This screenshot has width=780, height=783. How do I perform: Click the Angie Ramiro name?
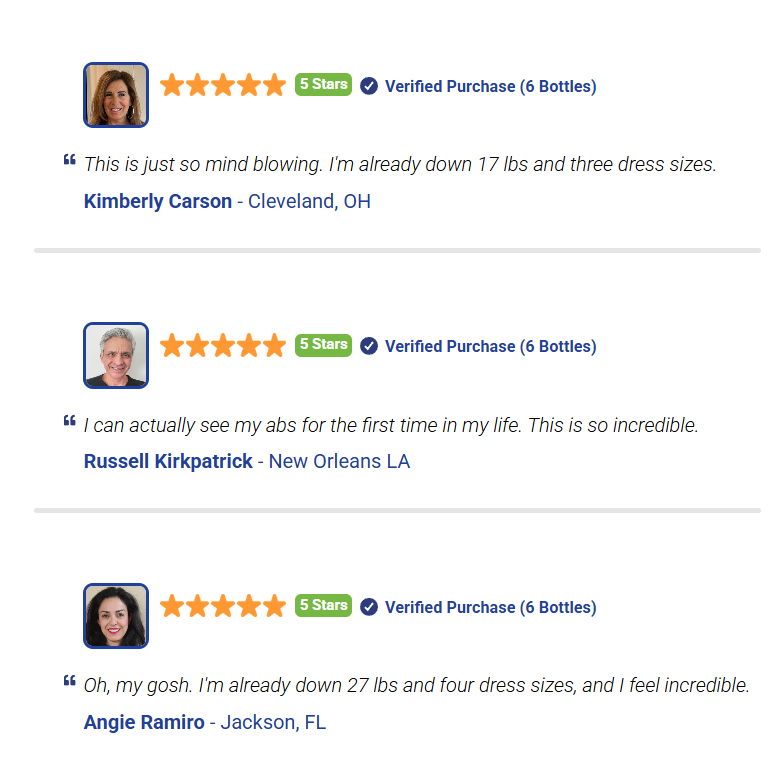tap(144, 722)
